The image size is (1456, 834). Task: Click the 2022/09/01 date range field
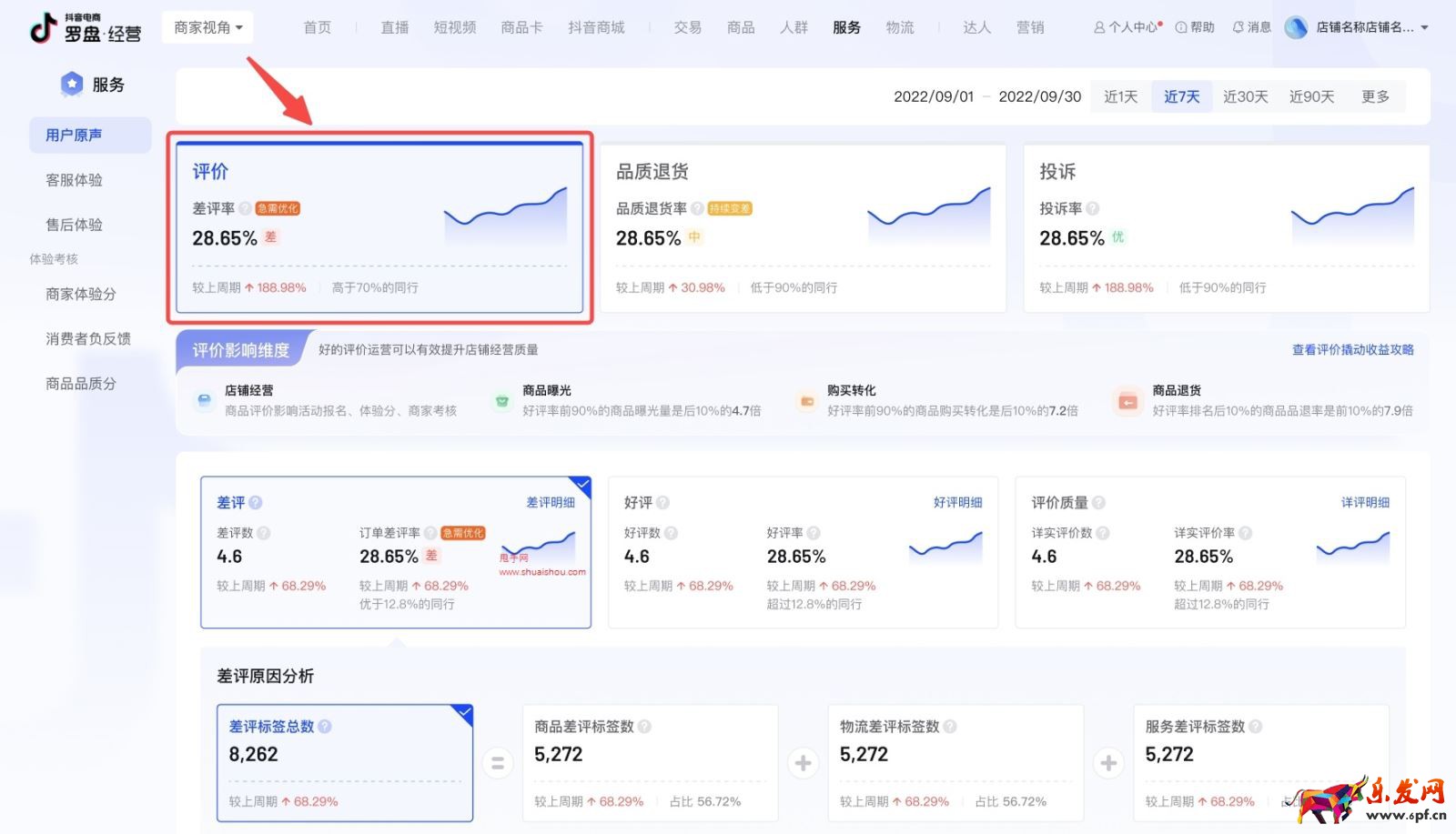(x=934, y=95)
